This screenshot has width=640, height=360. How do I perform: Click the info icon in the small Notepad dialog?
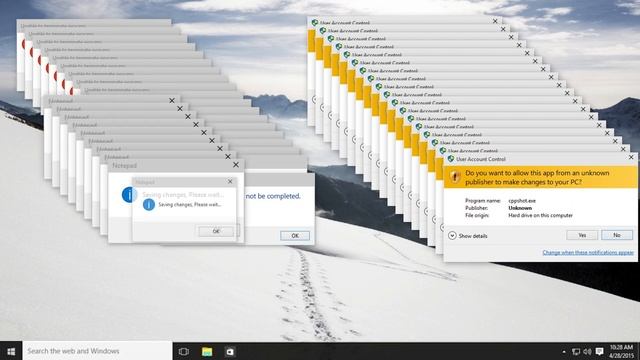point(149,204)
